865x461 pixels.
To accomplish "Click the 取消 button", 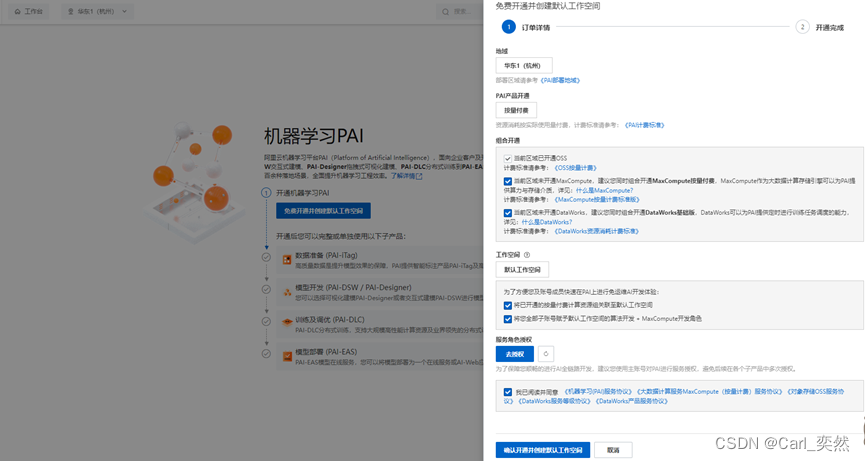I will (613, 450).
